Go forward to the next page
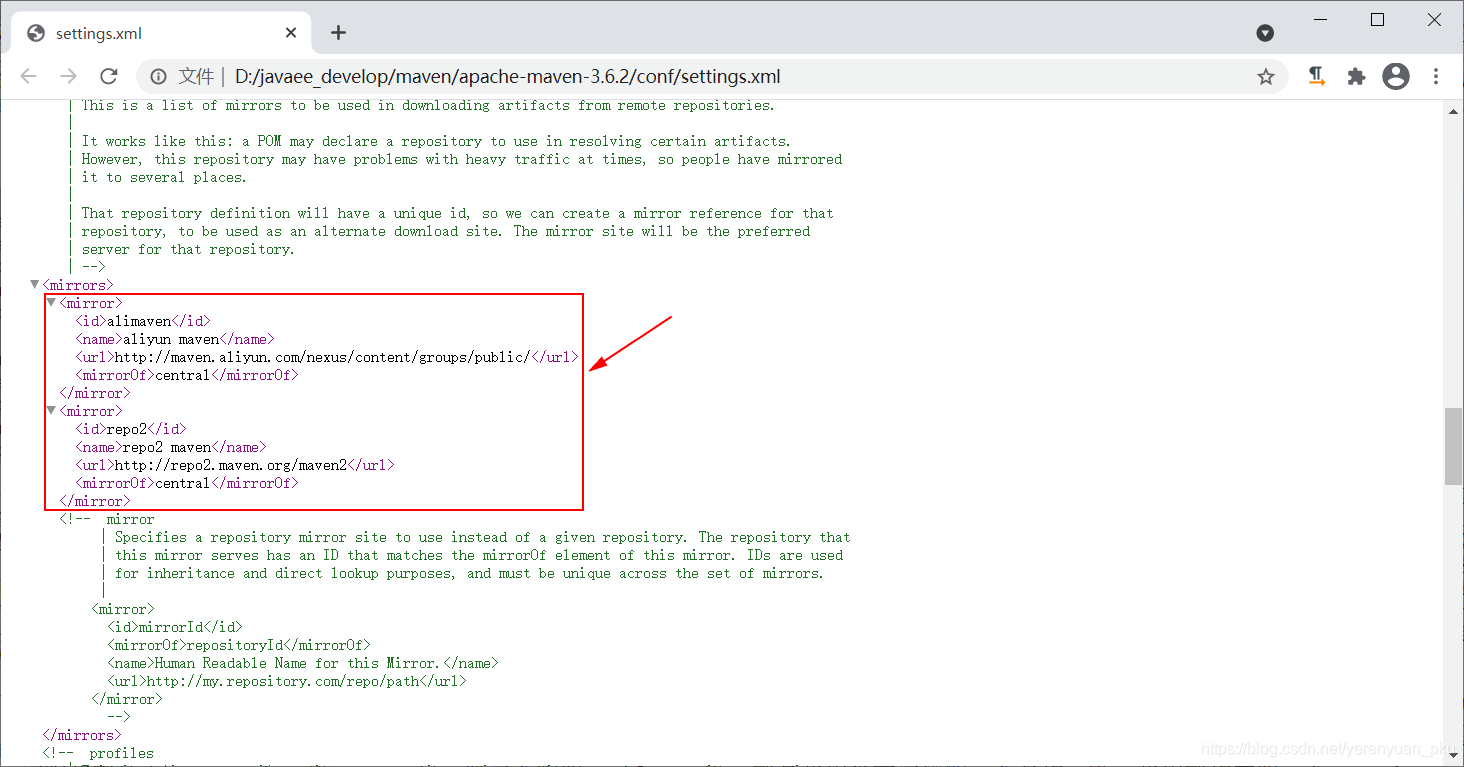 coord(68,77)
